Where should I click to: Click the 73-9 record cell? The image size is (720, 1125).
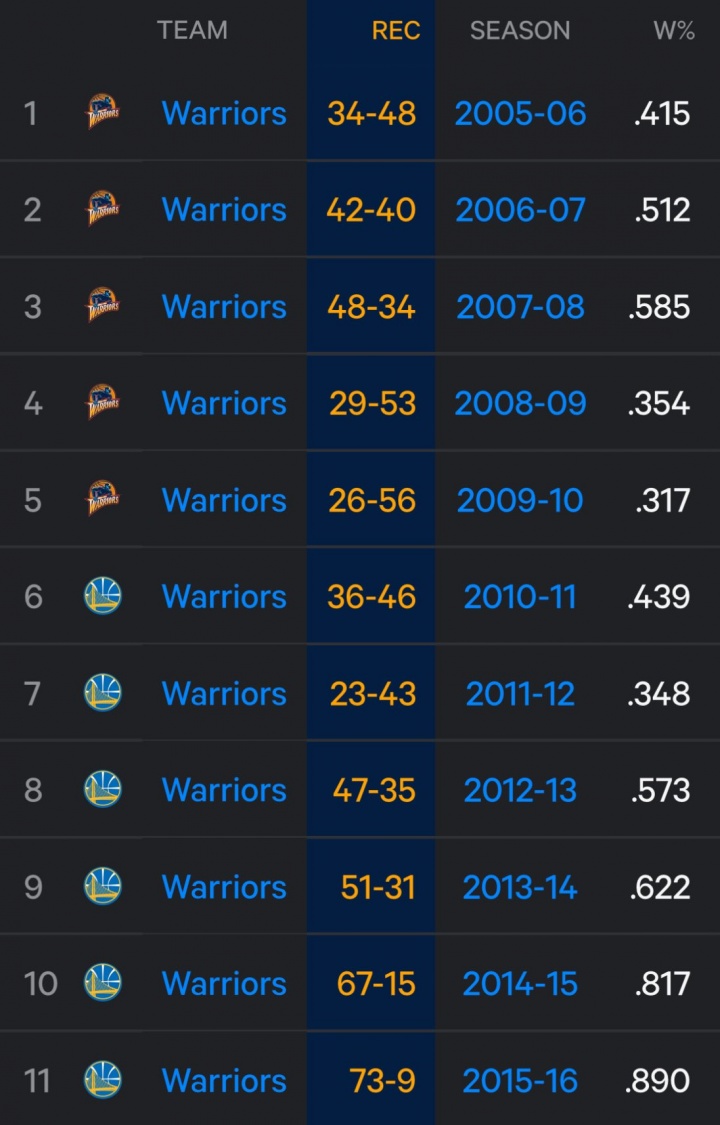pyautogui.click(x=382, y=1080)
